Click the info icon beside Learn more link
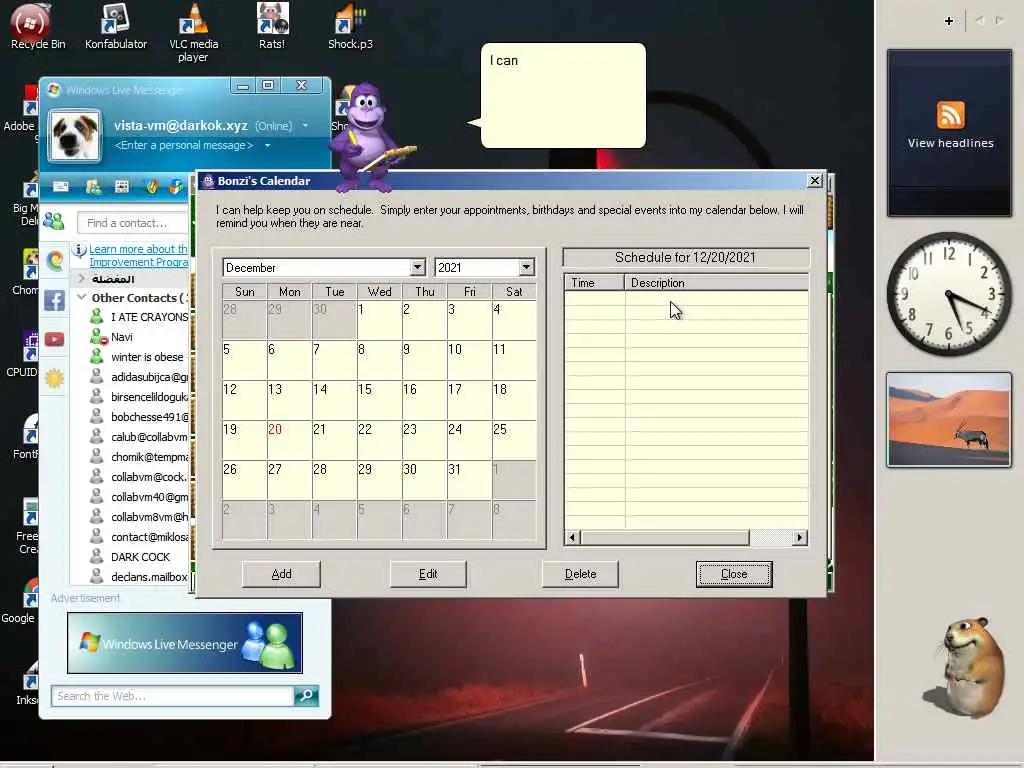 (x=79, y=249)
